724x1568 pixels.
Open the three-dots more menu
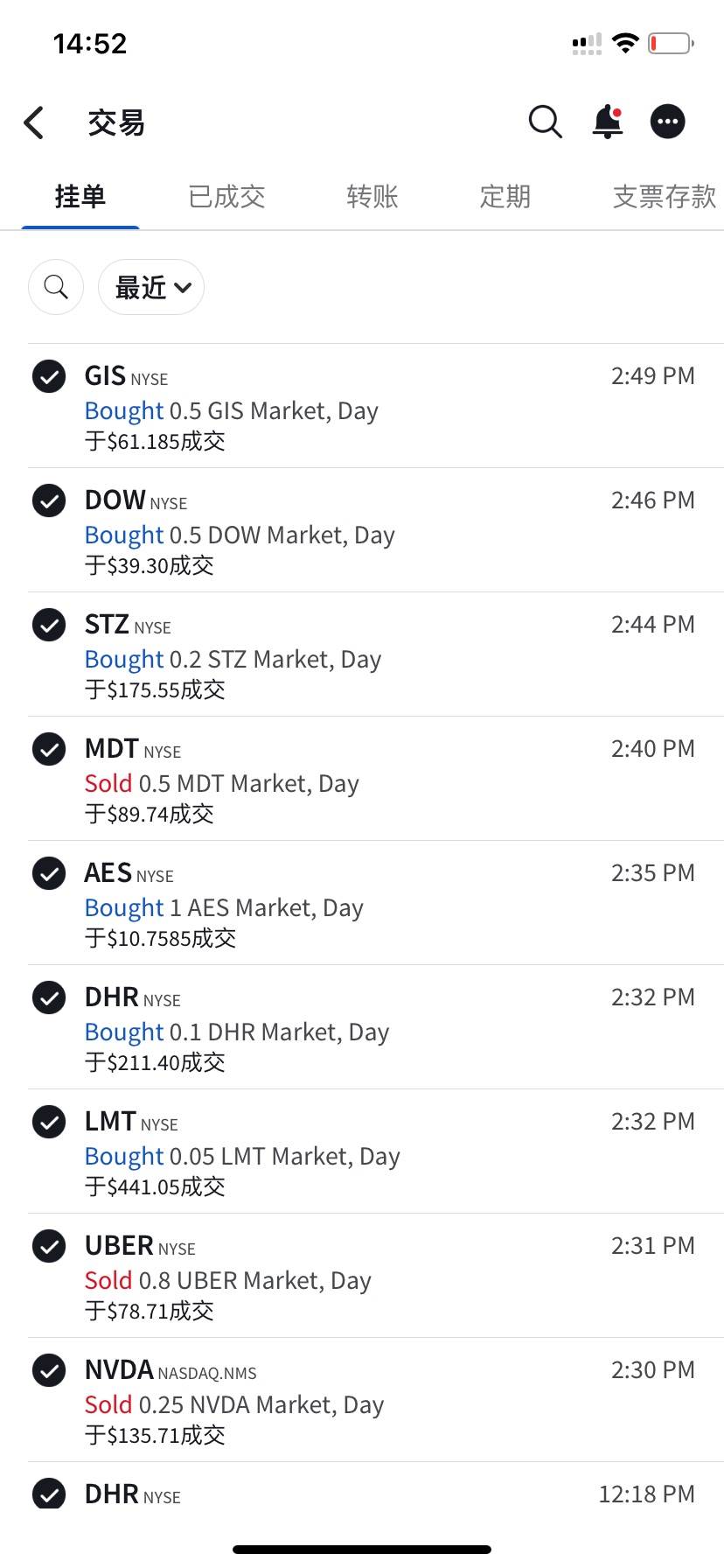click(668, 122)
